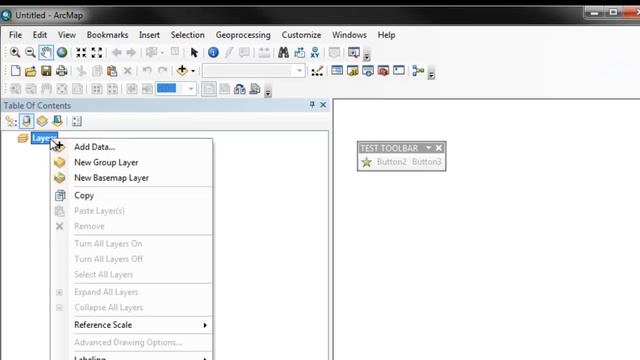
Task: Open the Table of Contents window icon
Action: click(x=337, y=70)
